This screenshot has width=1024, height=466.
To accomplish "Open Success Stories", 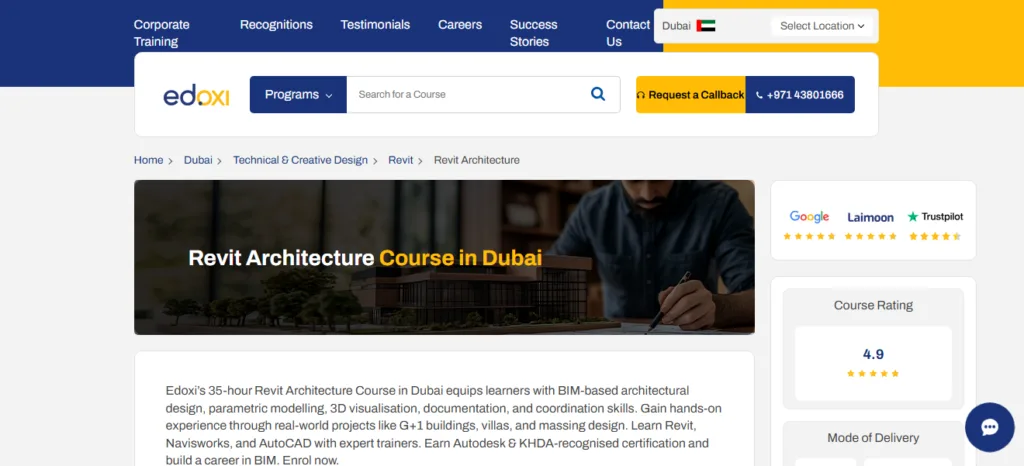I will coord(534,33).
